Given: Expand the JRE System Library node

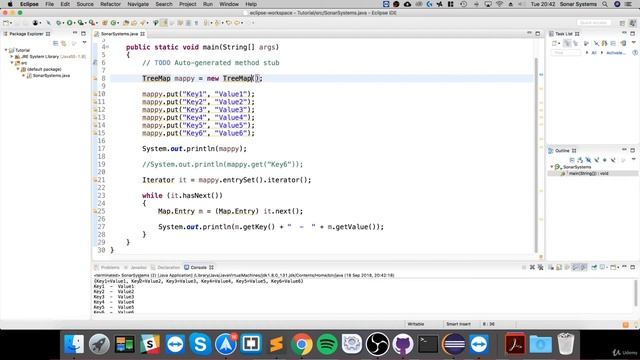Looking at the screenshot, I should point(12,56).
